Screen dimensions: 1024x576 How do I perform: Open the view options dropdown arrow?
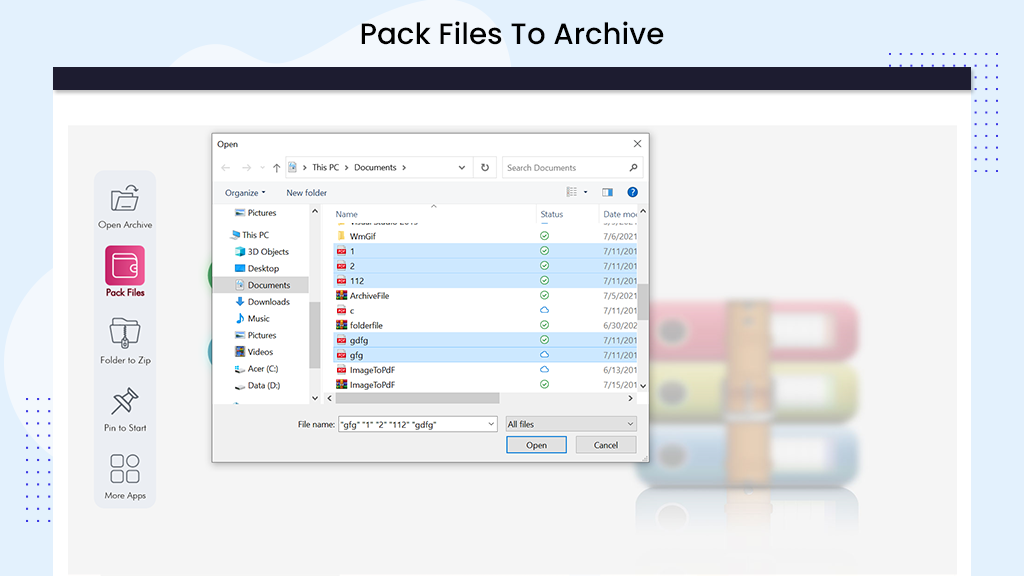[585, 192]
